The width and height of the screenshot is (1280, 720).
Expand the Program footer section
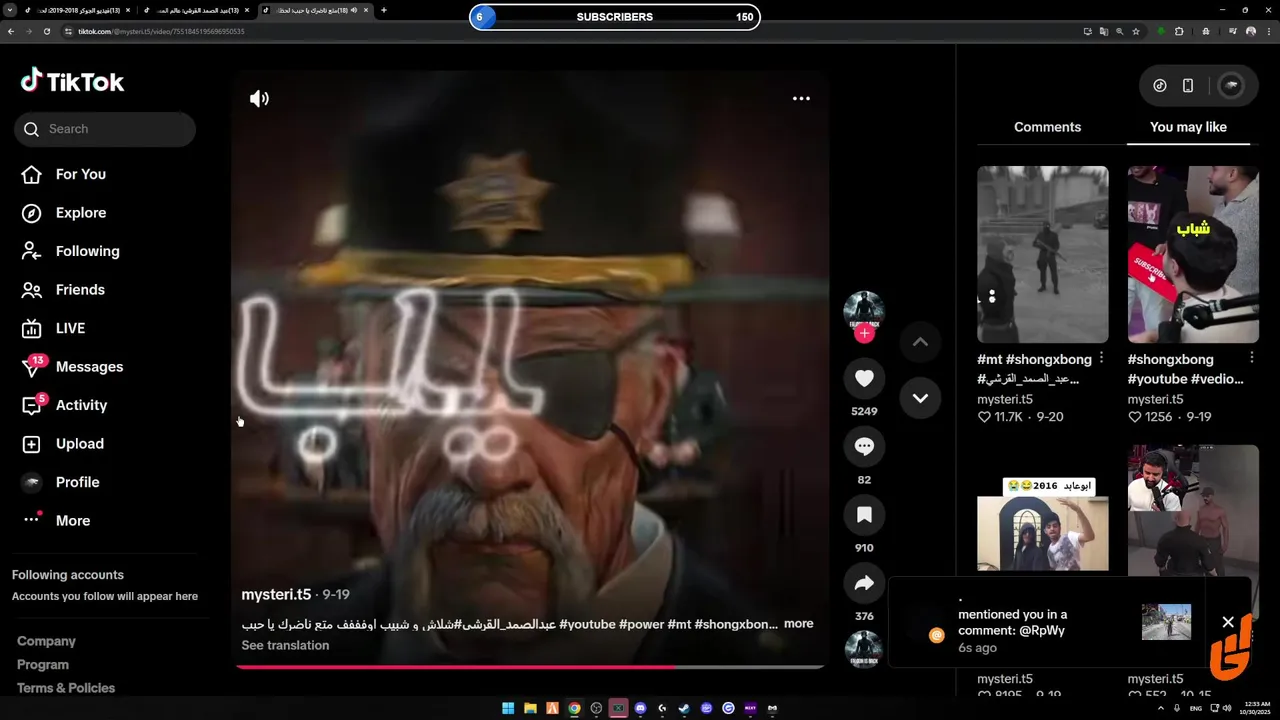pyautogui.click(x=43, y=664)
